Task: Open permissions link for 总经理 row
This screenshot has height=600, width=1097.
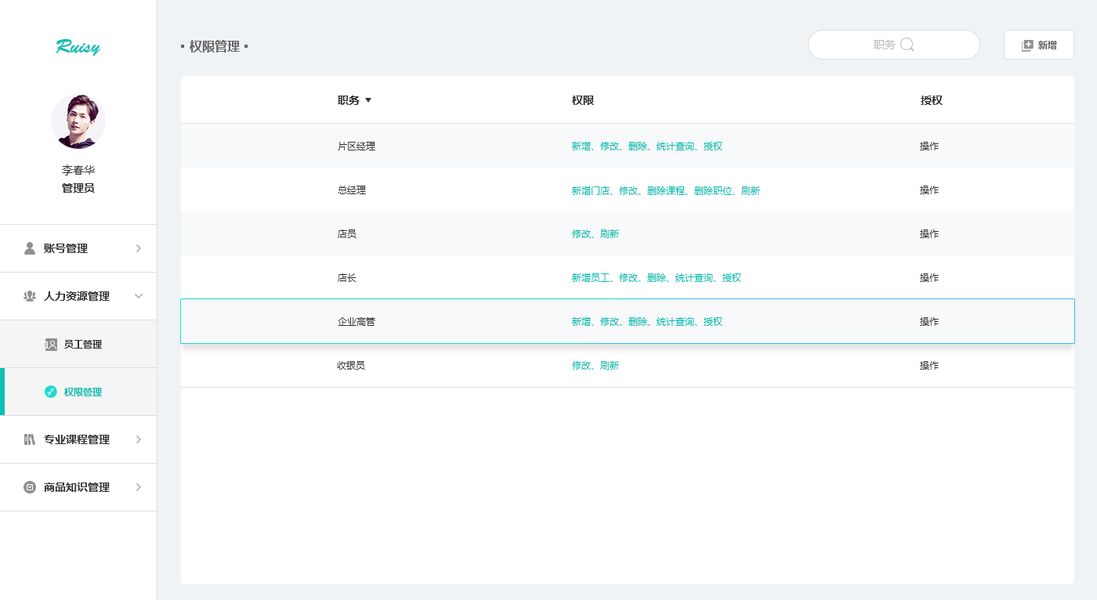Action: coord(665,190)
